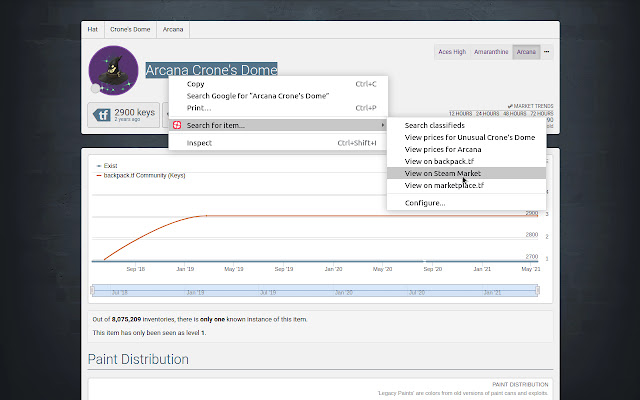Viewport: 640px width, 400px height.
Task: Choose View on marketplace.tf
Action: point(467,185)
